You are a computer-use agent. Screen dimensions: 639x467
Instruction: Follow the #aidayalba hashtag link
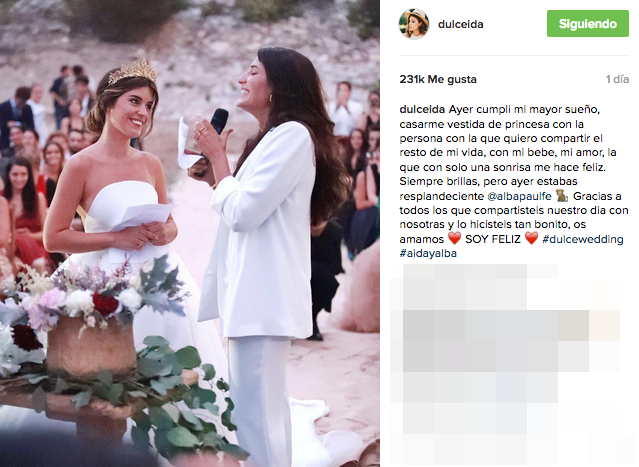pyautogui.click(x=428, y=253)
